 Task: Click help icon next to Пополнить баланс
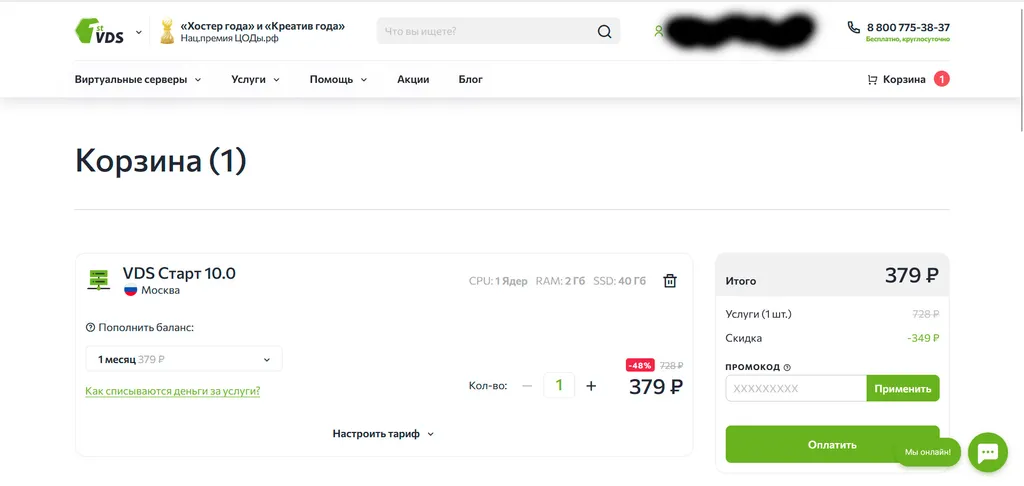click(x=90, y=327)
